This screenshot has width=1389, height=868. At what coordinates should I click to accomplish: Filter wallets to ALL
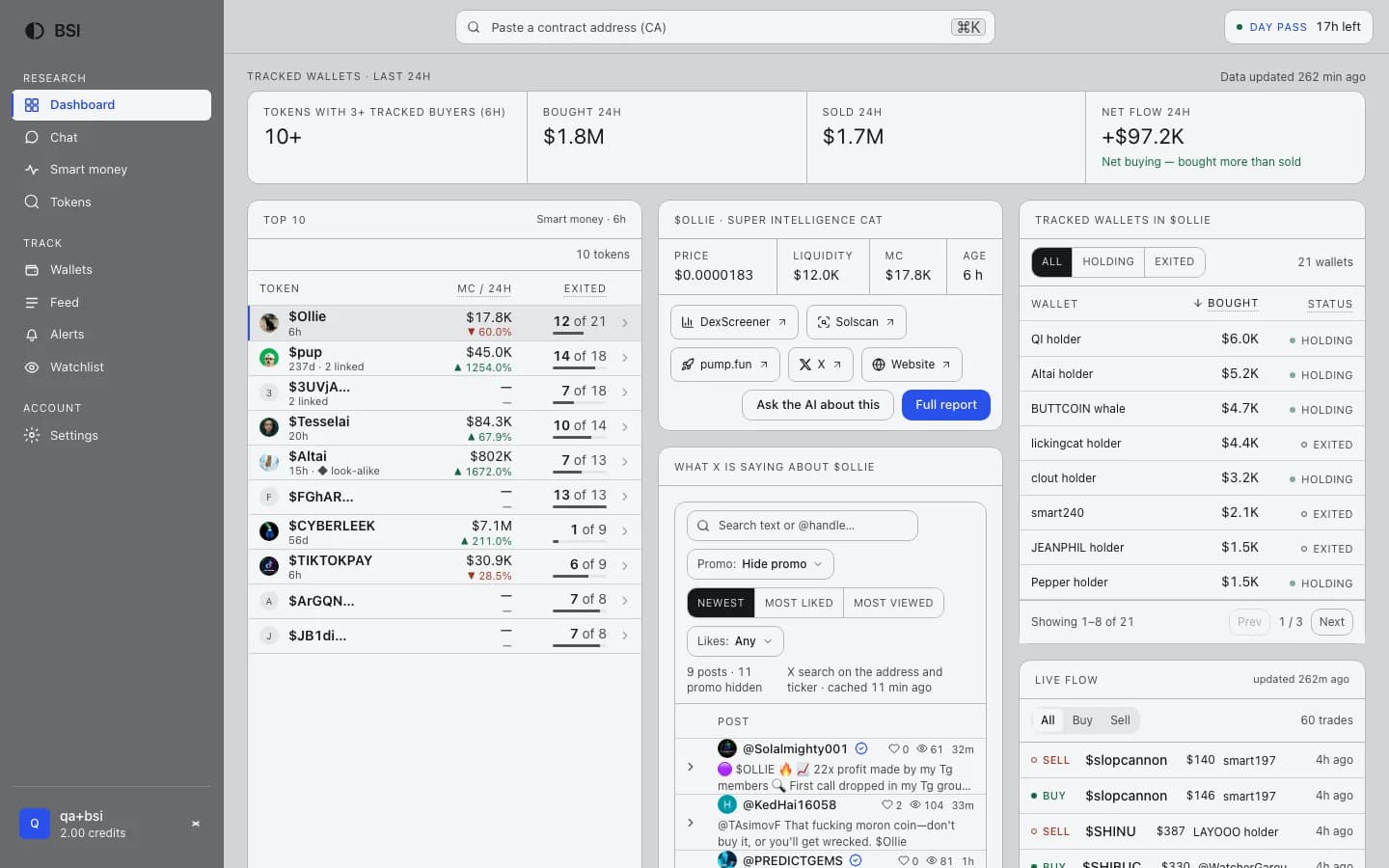(x=1051, y=262)
